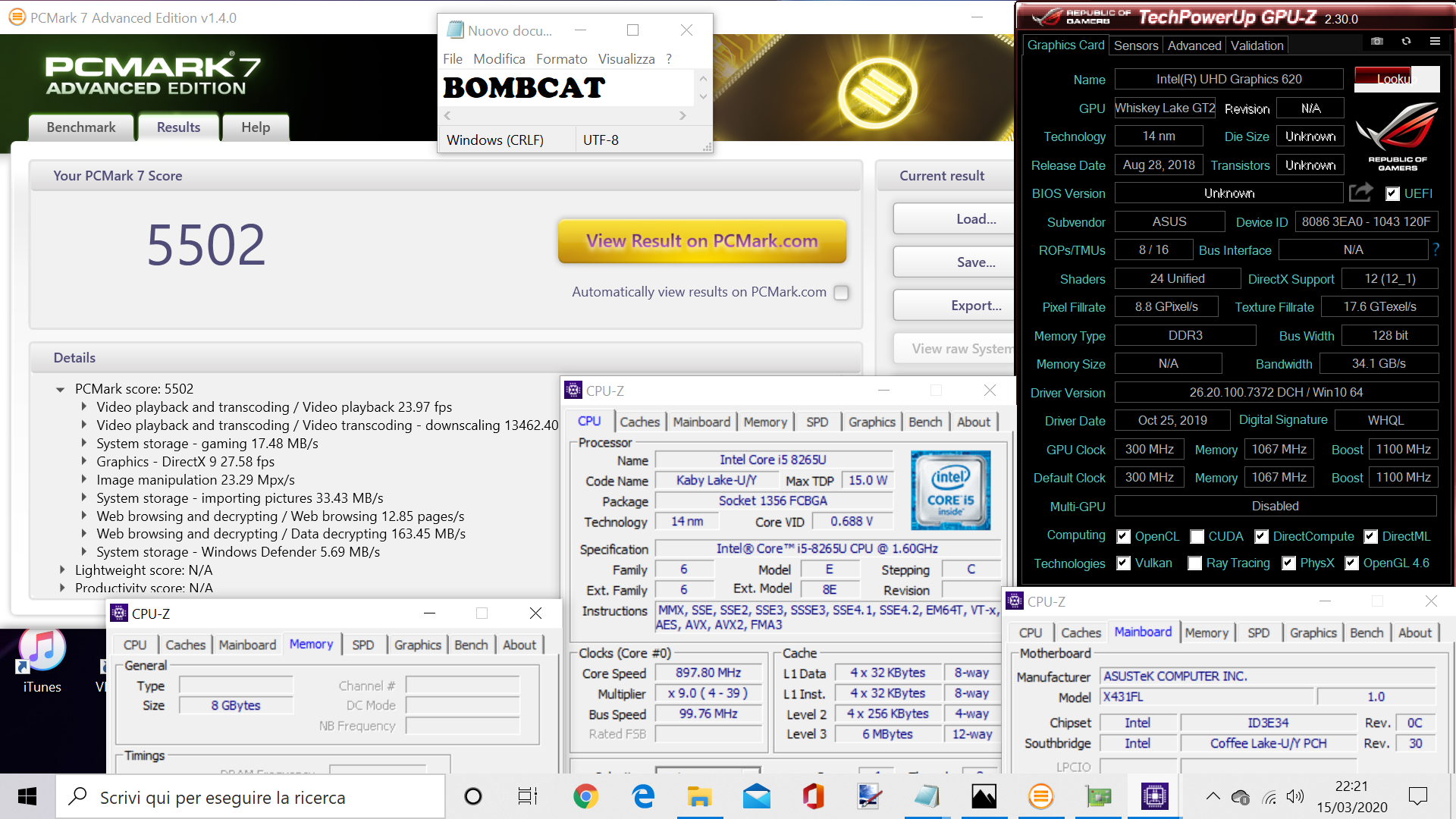Open the iTunes desktop shortcut
Image resolution: width=1456 pixels, height=819 pixels.
tap(42, 661)
